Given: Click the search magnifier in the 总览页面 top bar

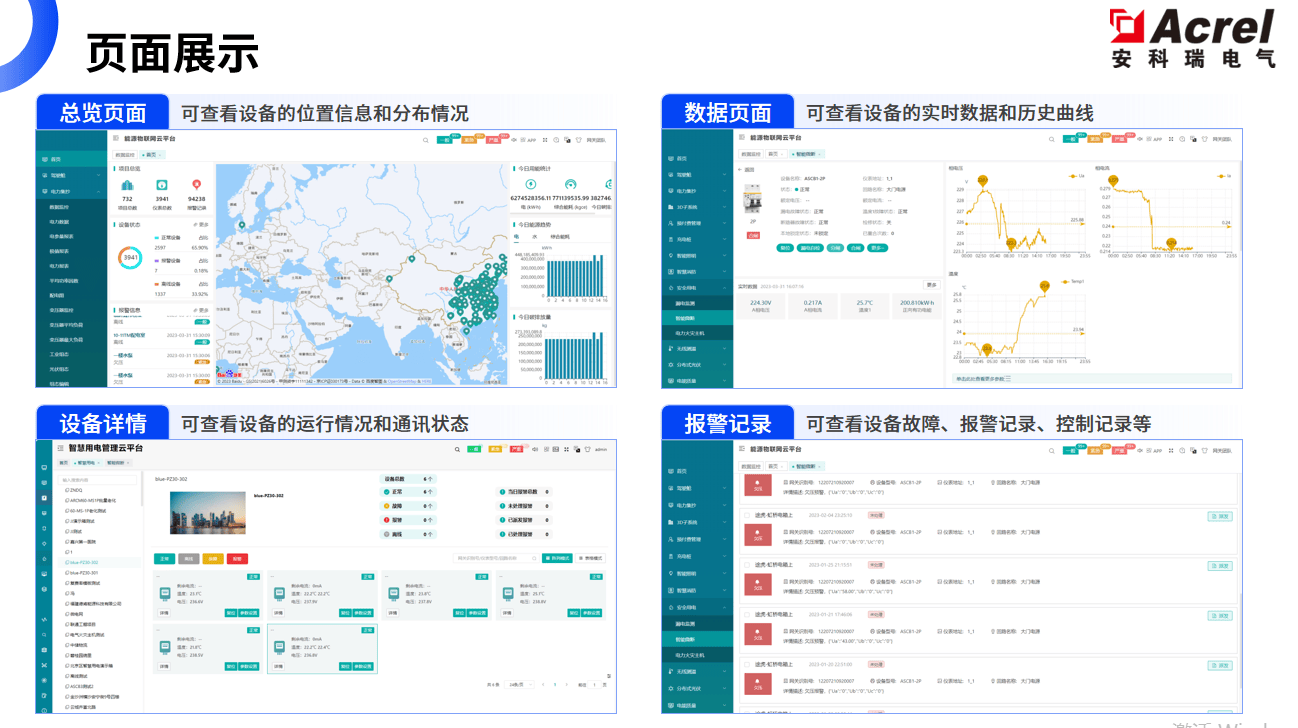Looking at the screenshot, I should point(425,140).
